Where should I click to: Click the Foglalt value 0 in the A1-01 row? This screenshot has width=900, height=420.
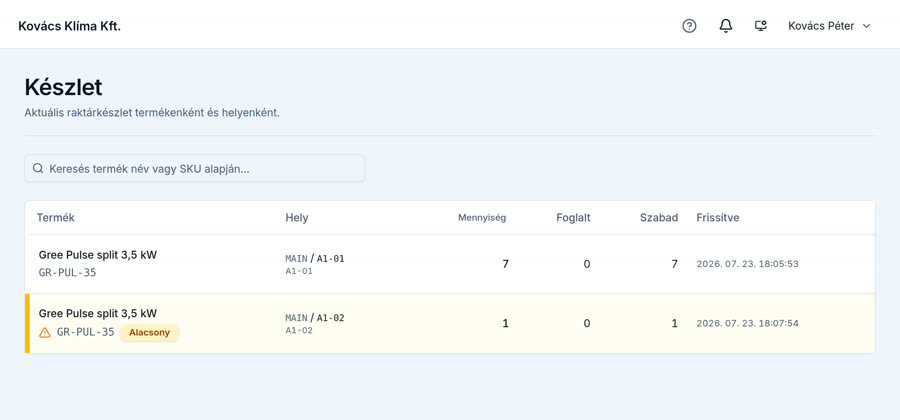click(x=587, y=264)
